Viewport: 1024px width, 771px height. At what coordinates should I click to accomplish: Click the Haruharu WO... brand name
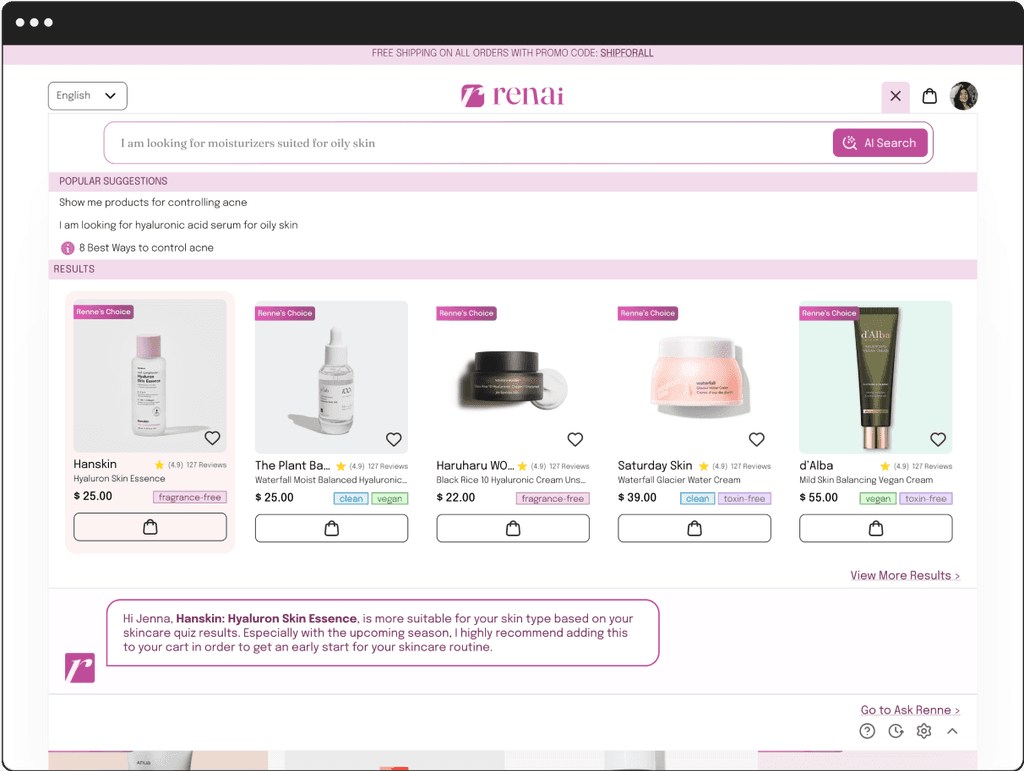[475, 465]
